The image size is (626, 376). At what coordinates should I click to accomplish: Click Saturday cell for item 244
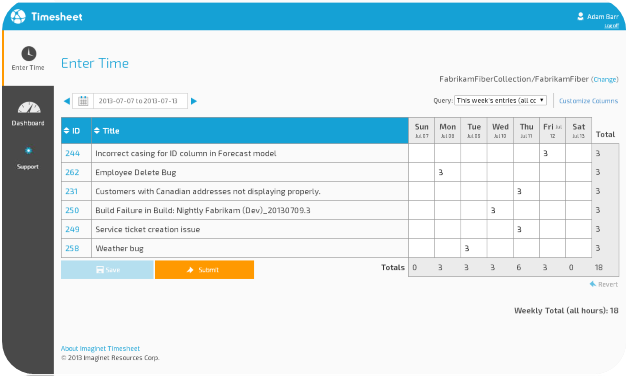pos(578,153)
